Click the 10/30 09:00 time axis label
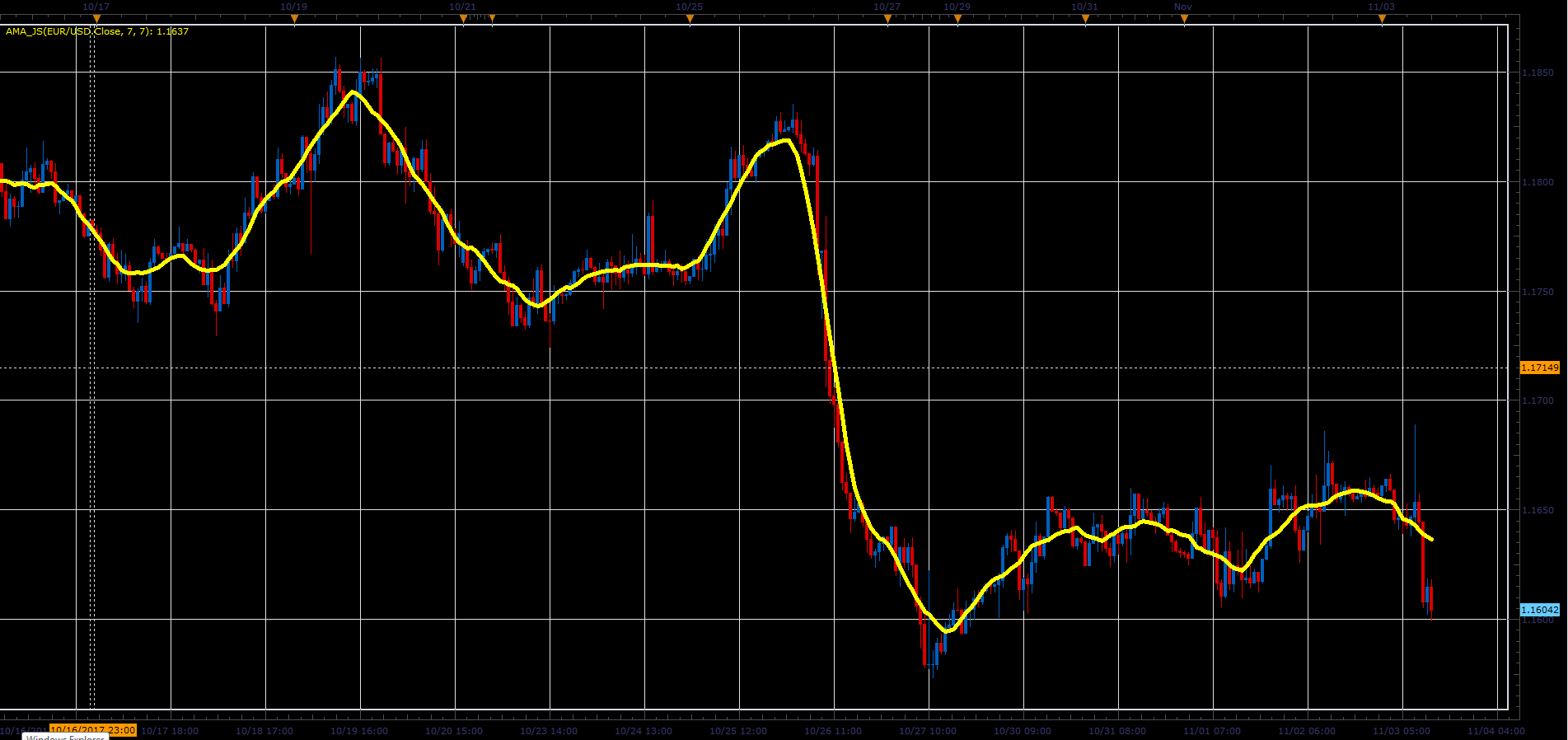Viewport: 1568px width, 740px height. tap(1023, 731)
